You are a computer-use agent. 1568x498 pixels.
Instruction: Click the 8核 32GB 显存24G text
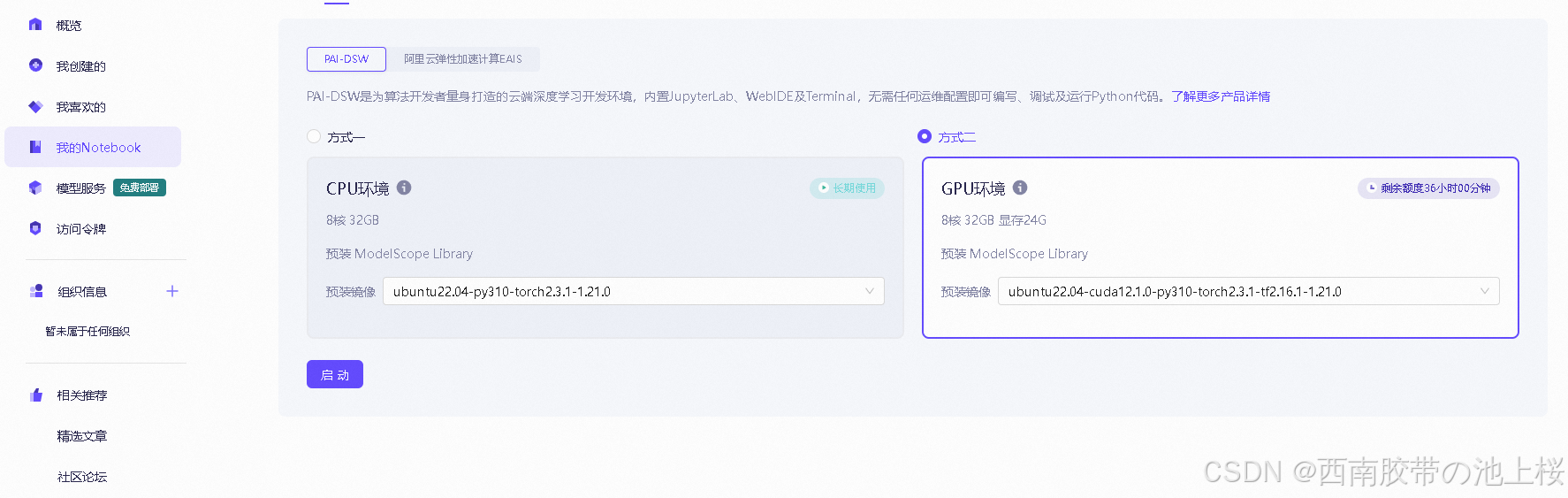(x=993, y=220)
